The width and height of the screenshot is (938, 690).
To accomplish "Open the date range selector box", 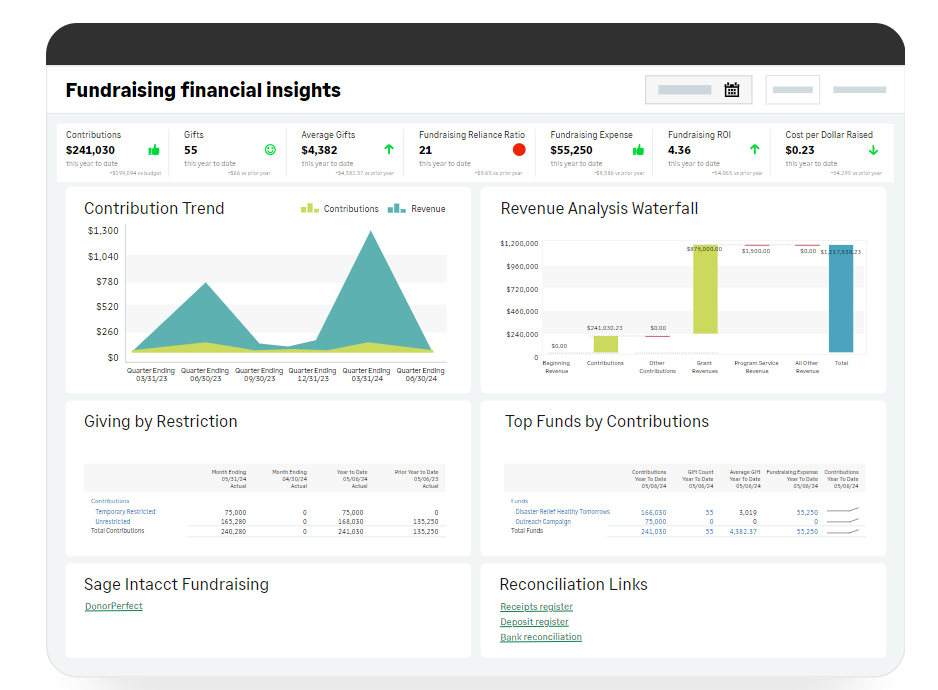I will point(699,90).
